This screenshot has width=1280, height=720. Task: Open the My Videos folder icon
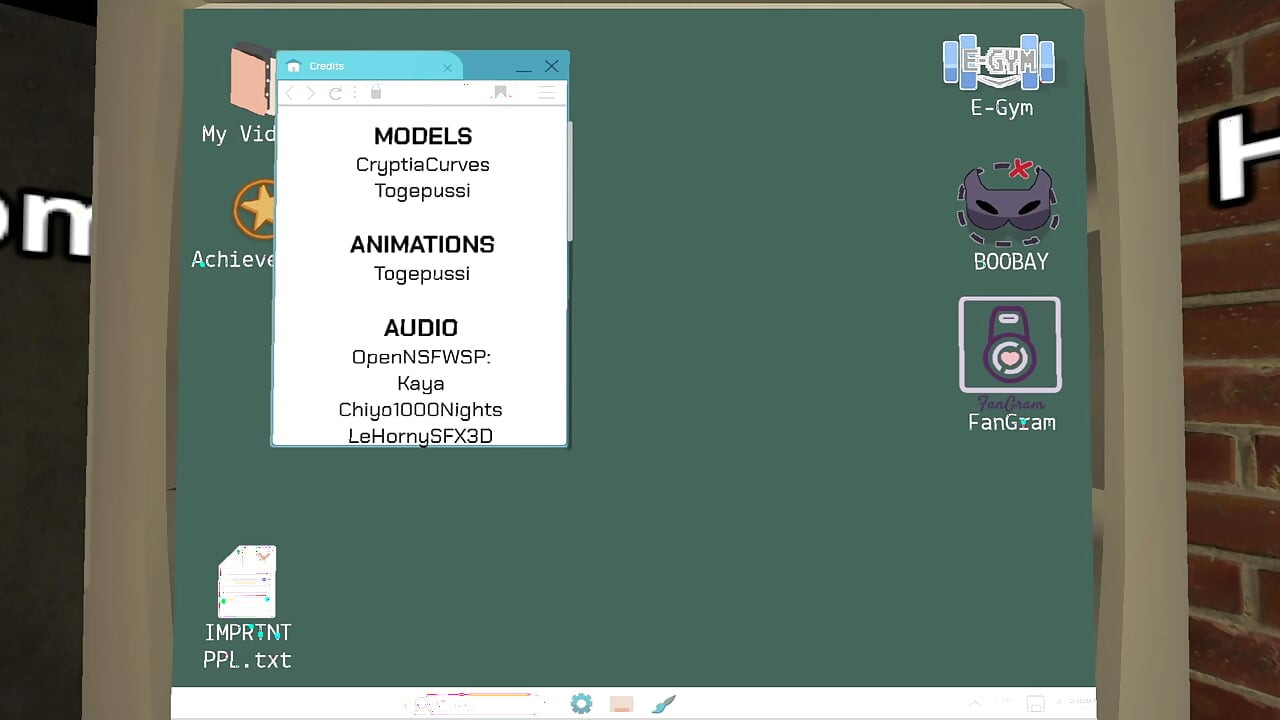click(x=251, y=80)
